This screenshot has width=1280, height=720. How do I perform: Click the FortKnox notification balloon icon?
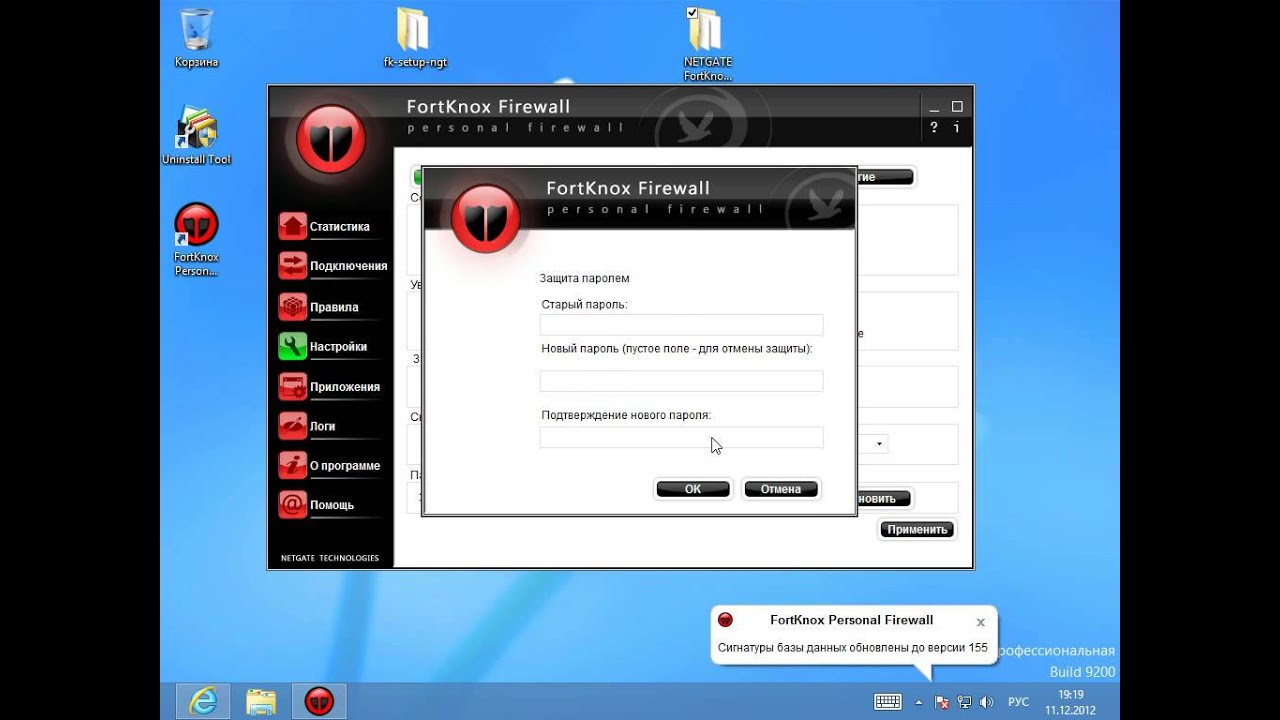pos(726,620)
